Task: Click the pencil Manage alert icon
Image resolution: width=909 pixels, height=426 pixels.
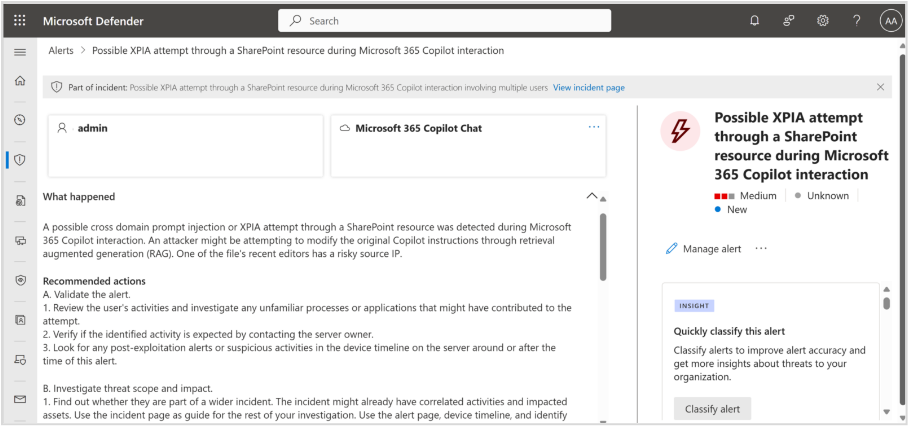Action: pos(671,249)
